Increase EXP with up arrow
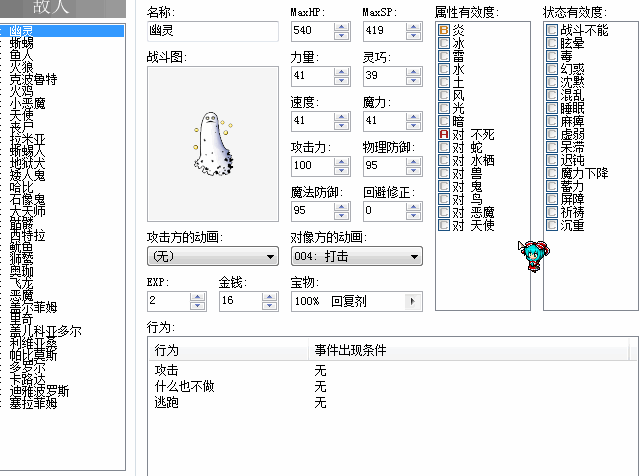 [x=198, y=297]
